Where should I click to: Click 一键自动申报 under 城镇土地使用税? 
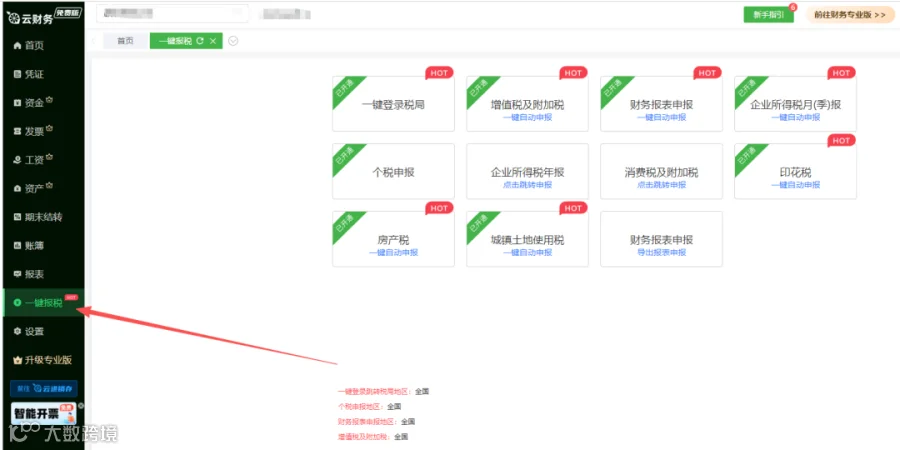(527, 253)
